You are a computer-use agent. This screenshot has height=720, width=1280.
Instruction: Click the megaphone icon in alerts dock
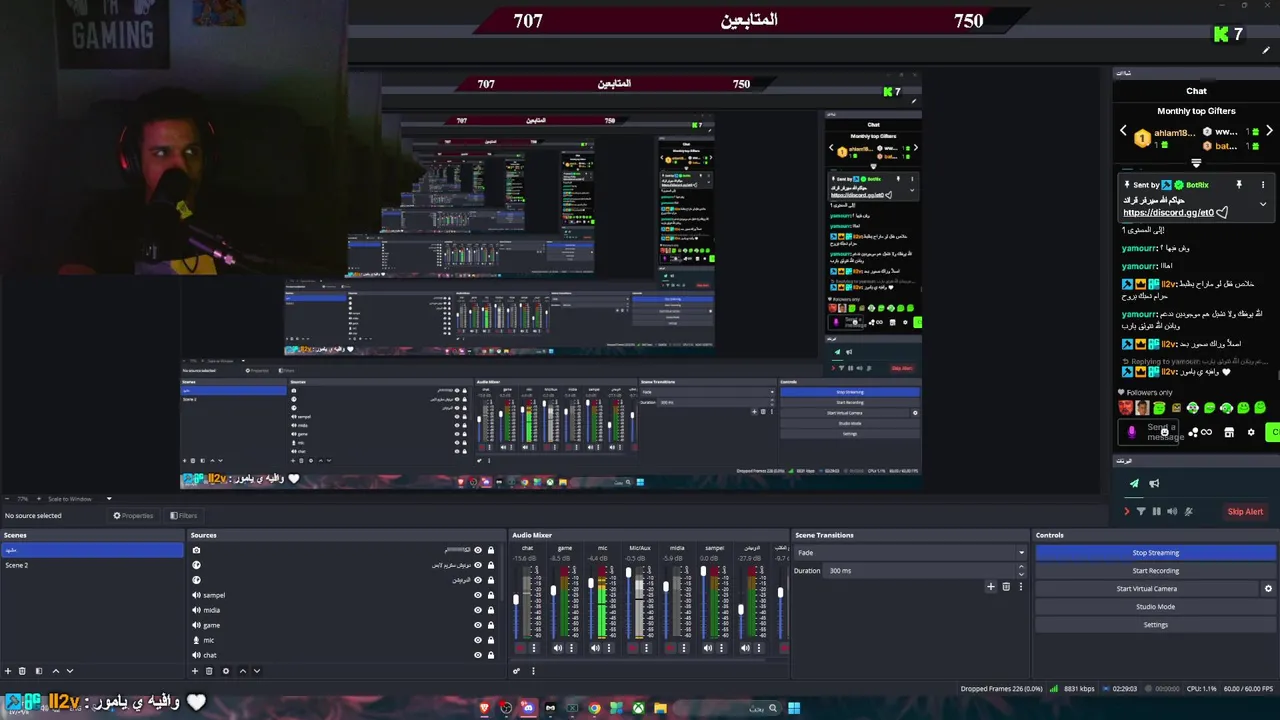coord(1154,484)
